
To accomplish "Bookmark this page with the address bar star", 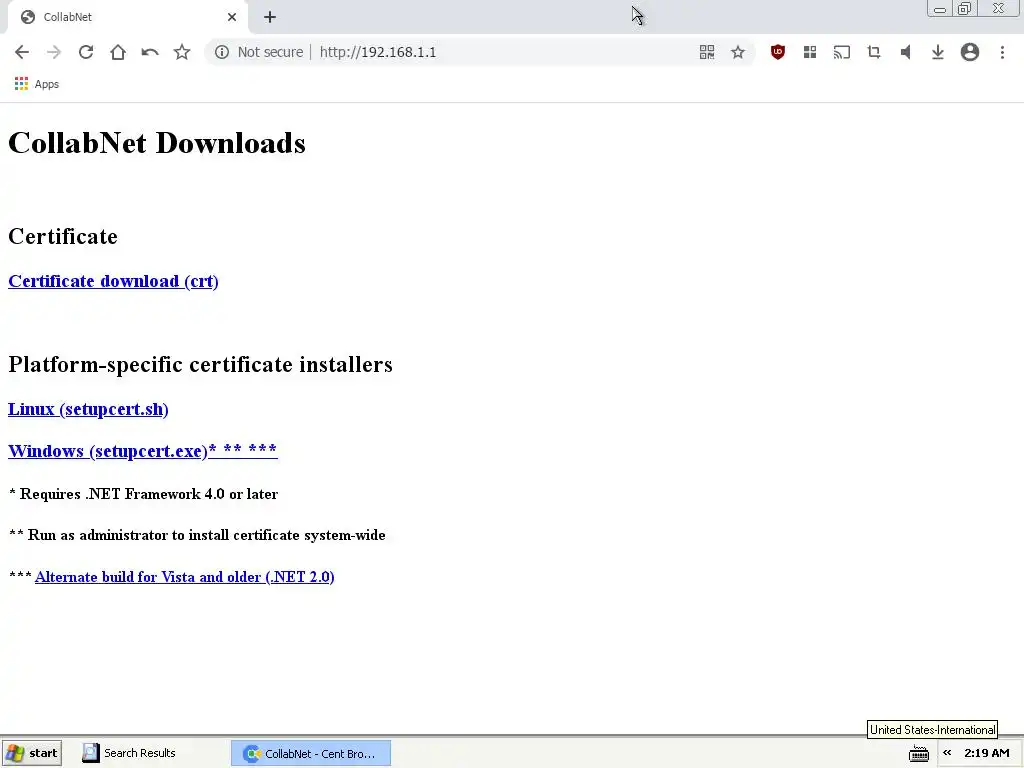I will (738, 52).
